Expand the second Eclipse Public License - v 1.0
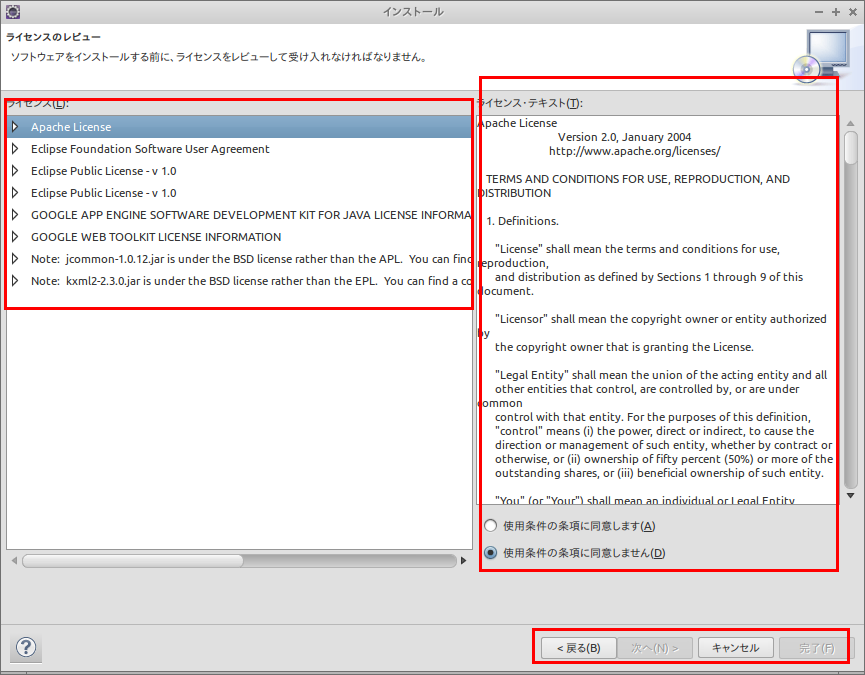This screenshot has height=675, width=865. coord(15,193)
